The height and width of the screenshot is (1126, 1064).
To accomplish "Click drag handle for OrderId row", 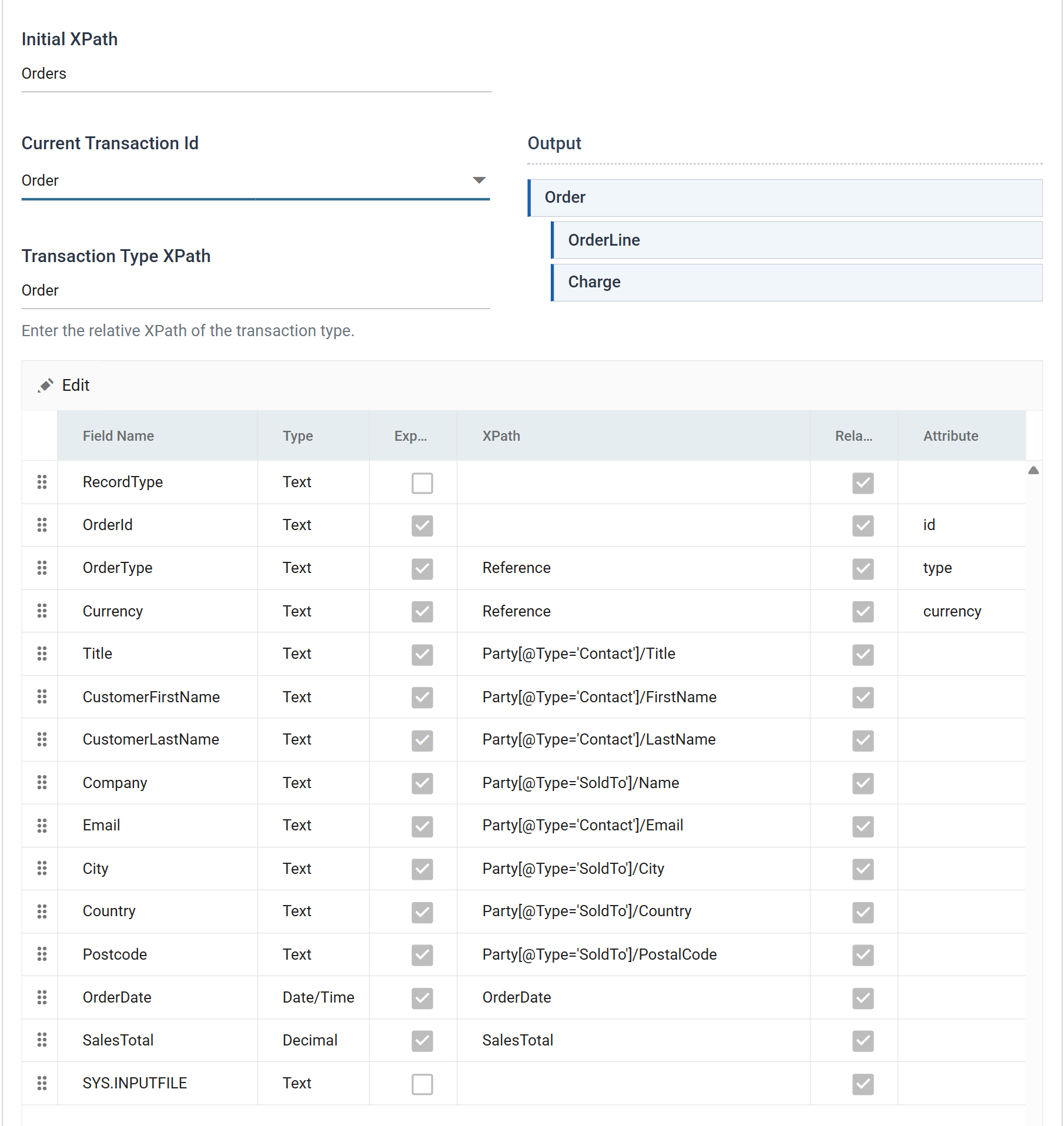I will click(42, 525).
